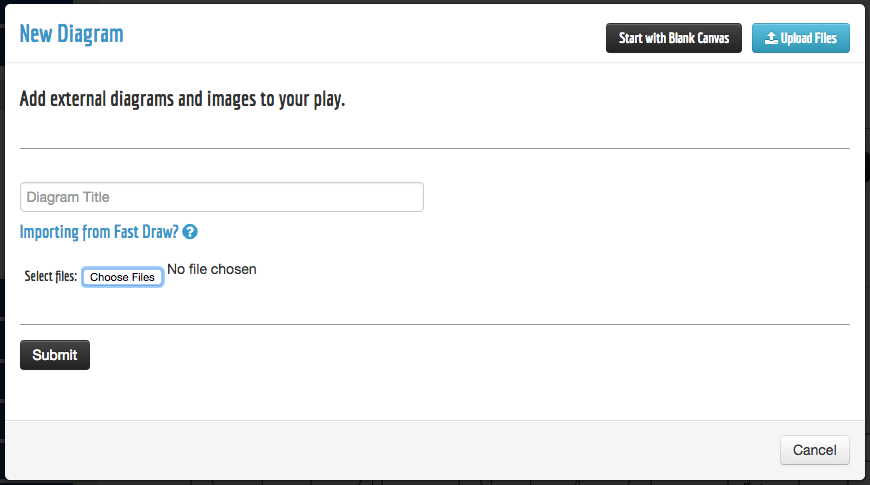This screenshot has width=870, height=485.
Task: Click the divider line above Diagram Title
Action: point(435,148)
